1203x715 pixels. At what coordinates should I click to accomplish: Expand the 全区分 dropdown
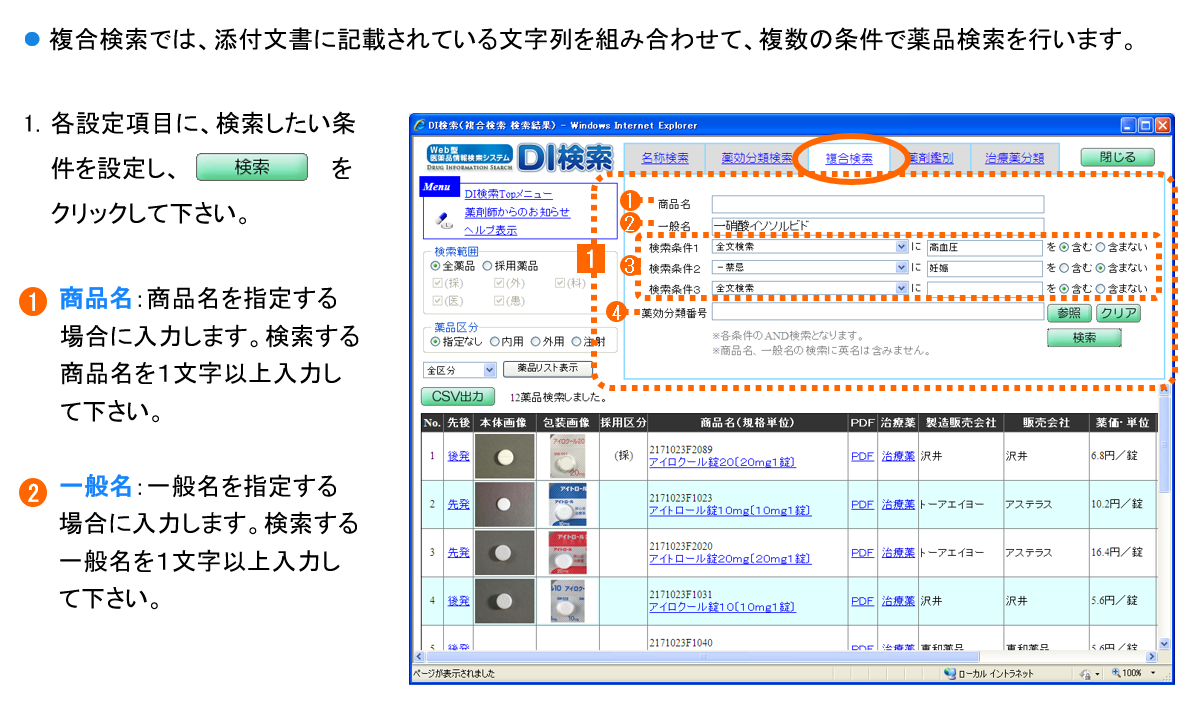coord(489,370)
